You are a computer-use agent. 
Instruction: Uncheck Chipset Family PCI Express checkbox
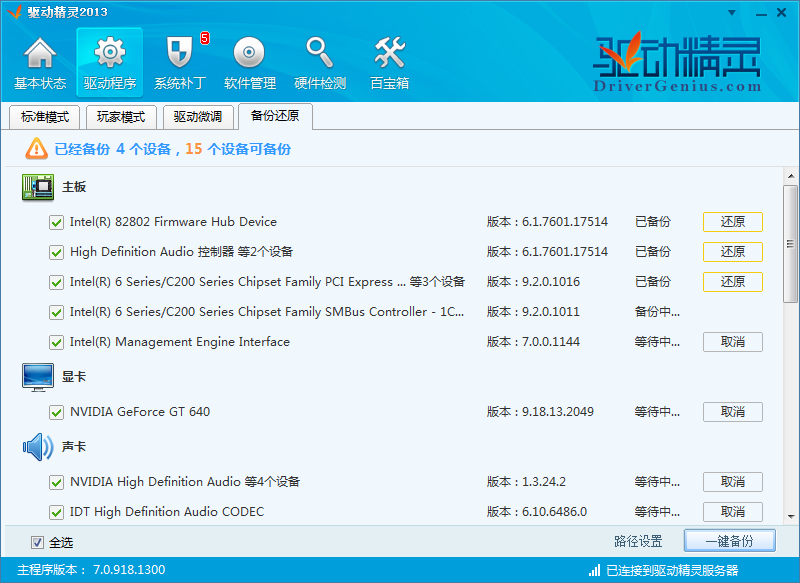56,283
